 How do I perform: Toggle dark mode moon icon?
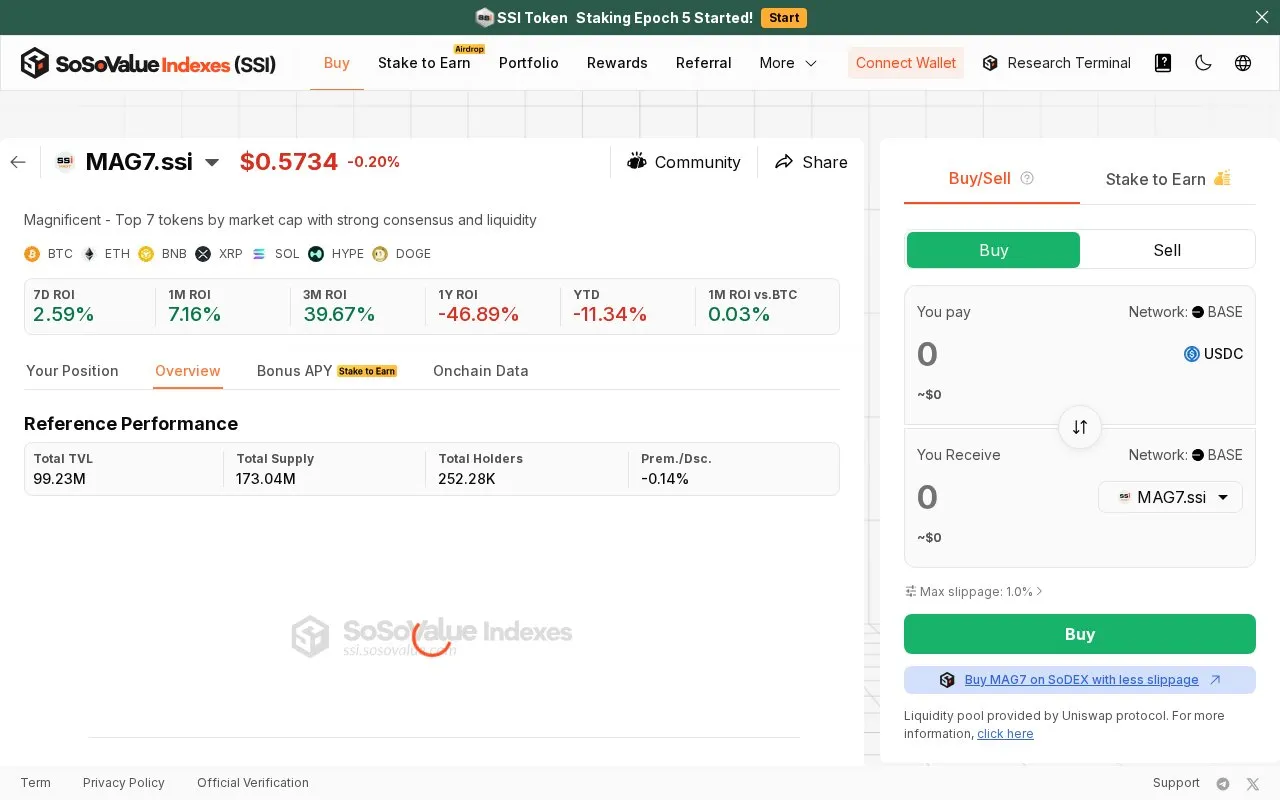pyautogui.click(x=1203, y=63)
